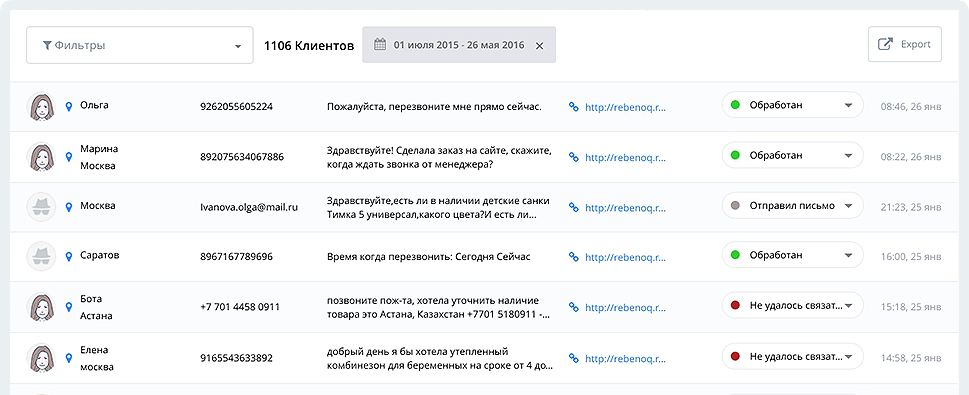Click the link icon in Бота's row

pyautogui.click(x=573, y=307)
